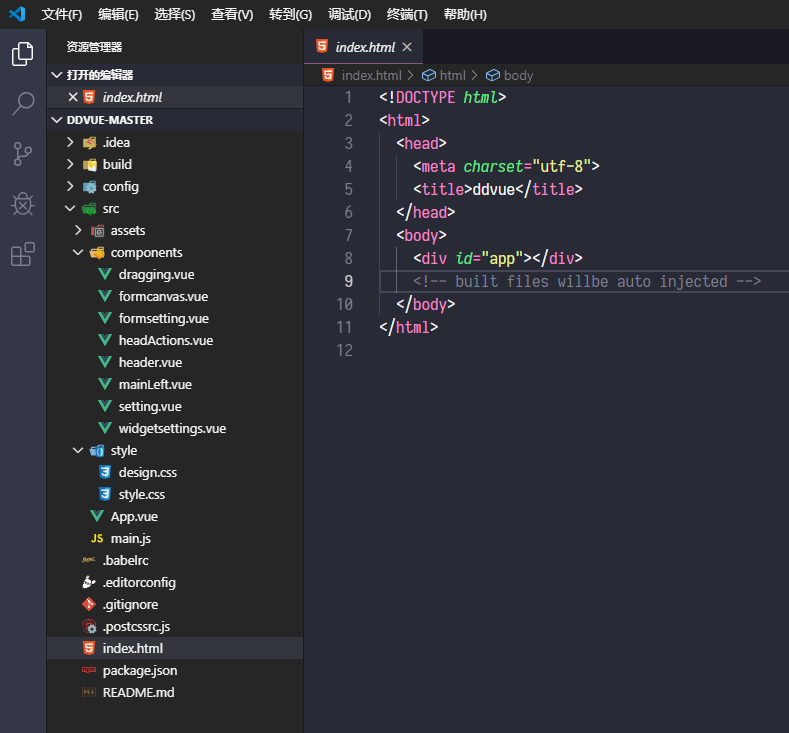Viewport: 789px width, 733px height.
Task: Open mainLeft.vue file
Action: pos(155,385)
